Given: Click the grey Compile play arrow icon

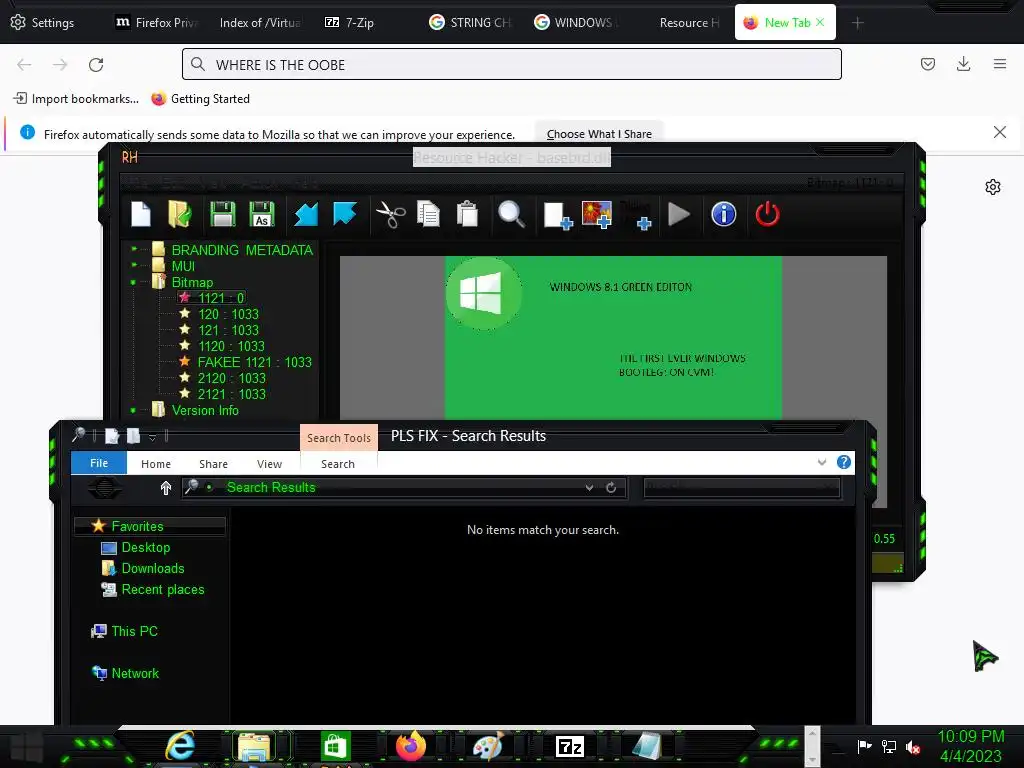Looking at the screenshot, I should [679, 214].
